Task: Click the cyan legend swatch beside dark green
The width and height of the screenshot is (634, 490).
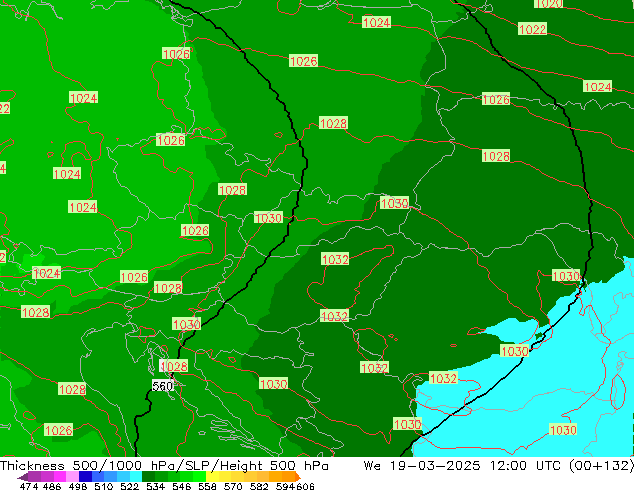Action: pyautogui.click(x=136, y=476)
